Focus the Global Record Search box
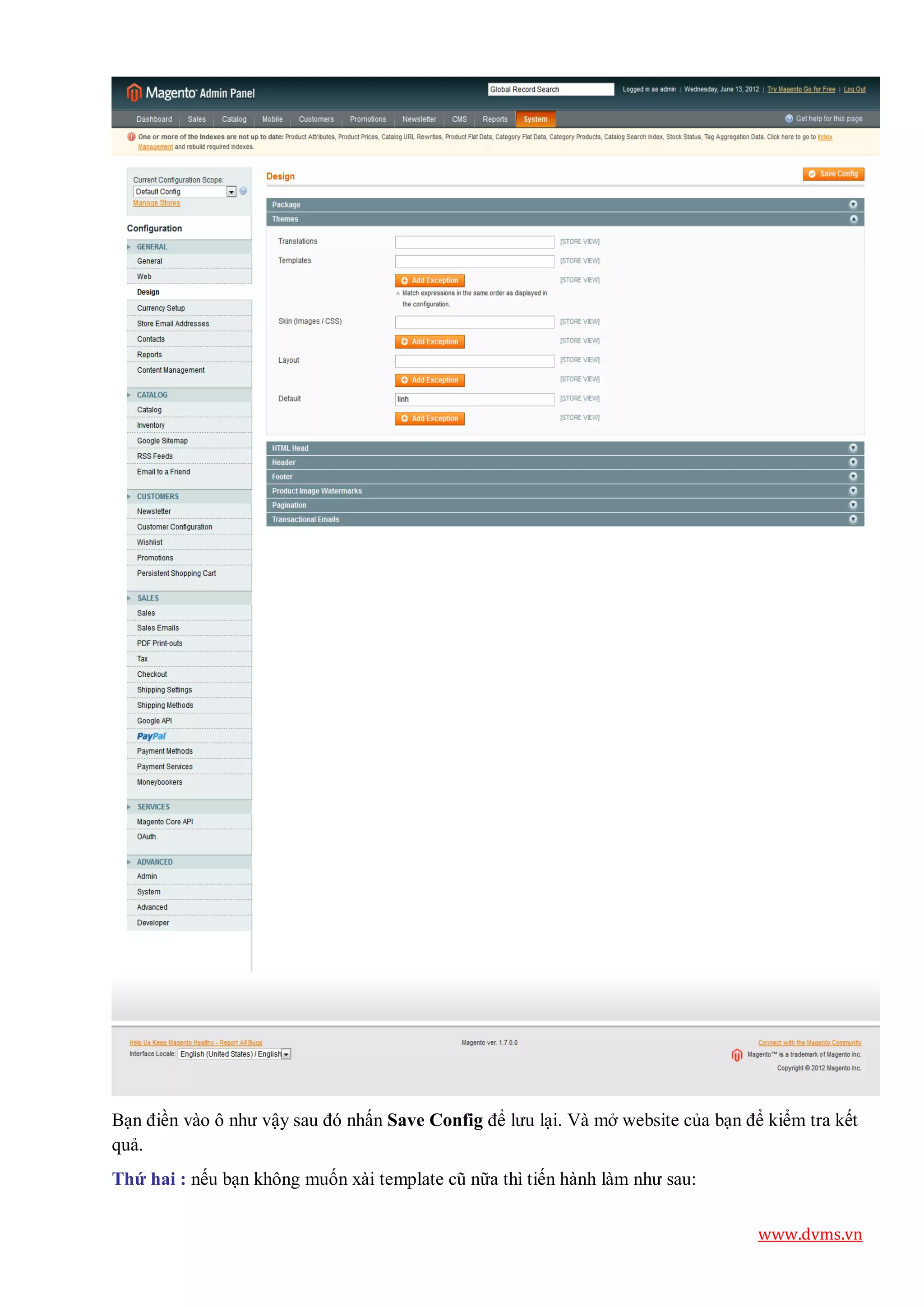The image size is (924, 1307). [x=550, y=89]
